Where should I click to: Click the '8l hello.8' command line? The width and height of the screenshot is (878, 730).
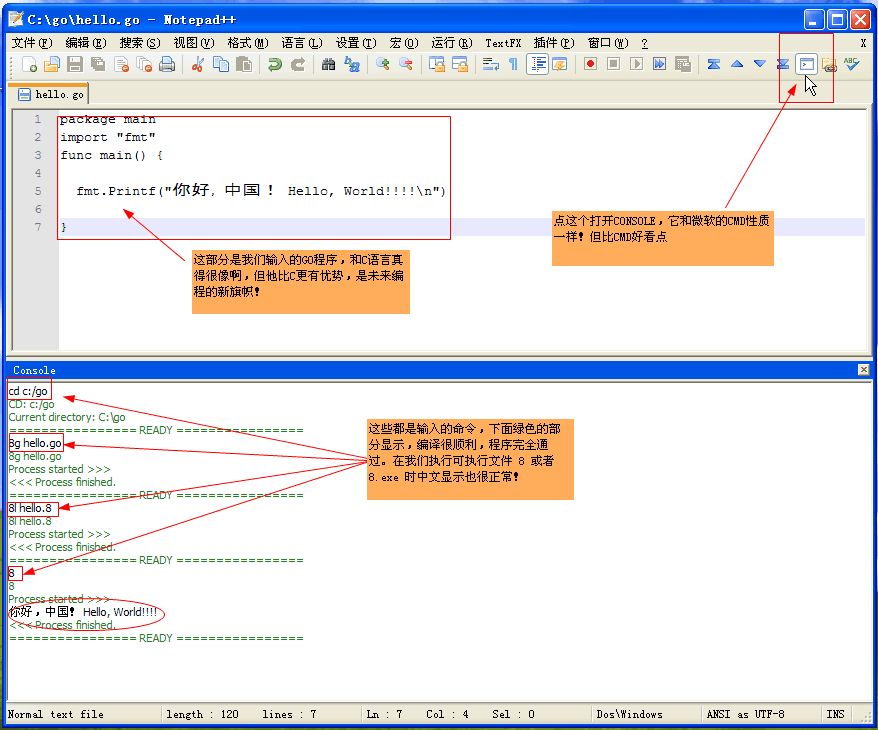30,508
